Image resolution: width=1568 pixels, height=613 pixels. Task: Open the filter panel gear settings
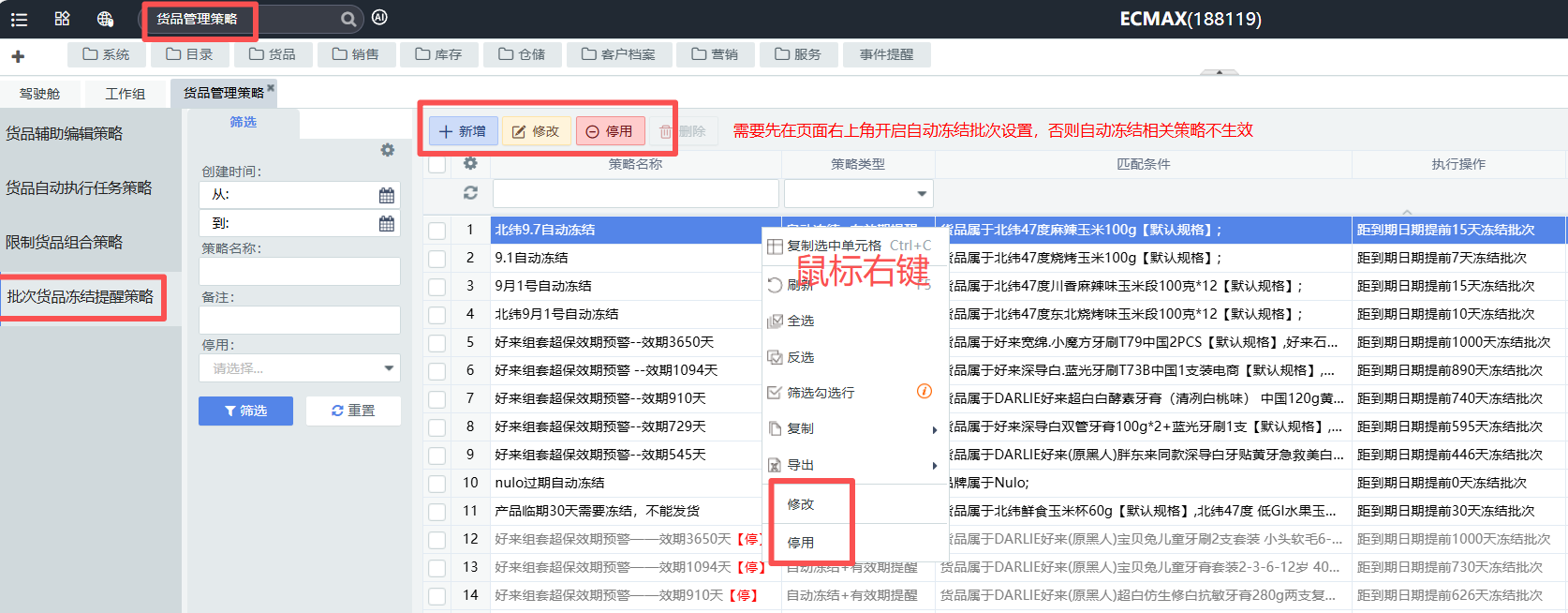coord(387,150)
